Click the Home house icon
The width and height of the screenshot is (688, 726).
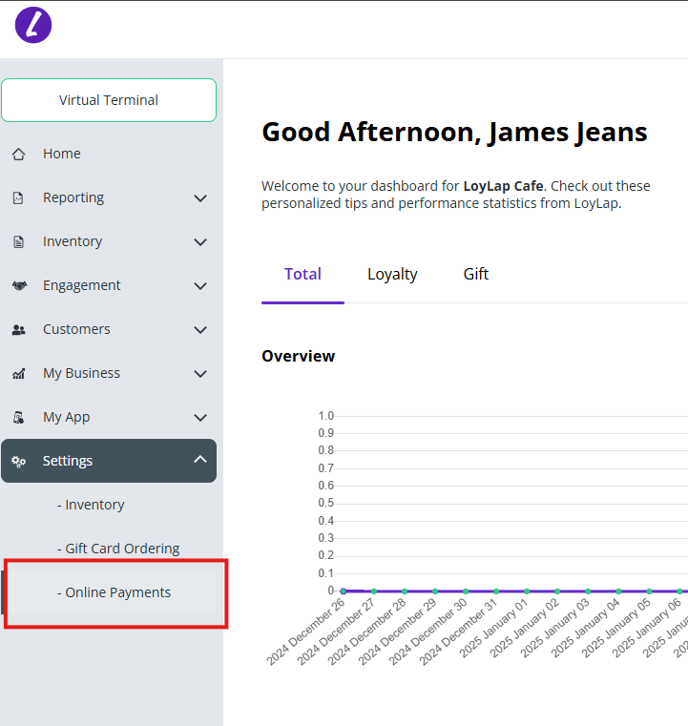[18, 154]
